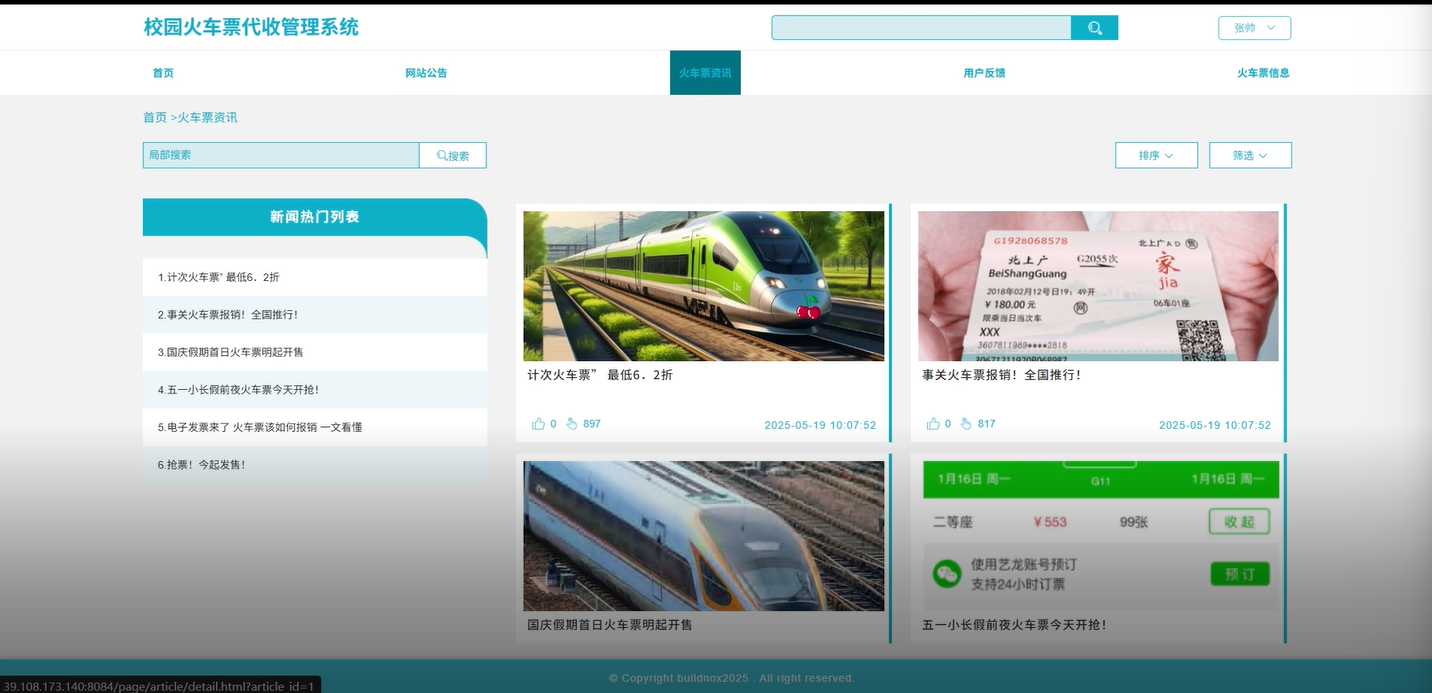Open the blue train on tracks thumbnail

[704, 536]
